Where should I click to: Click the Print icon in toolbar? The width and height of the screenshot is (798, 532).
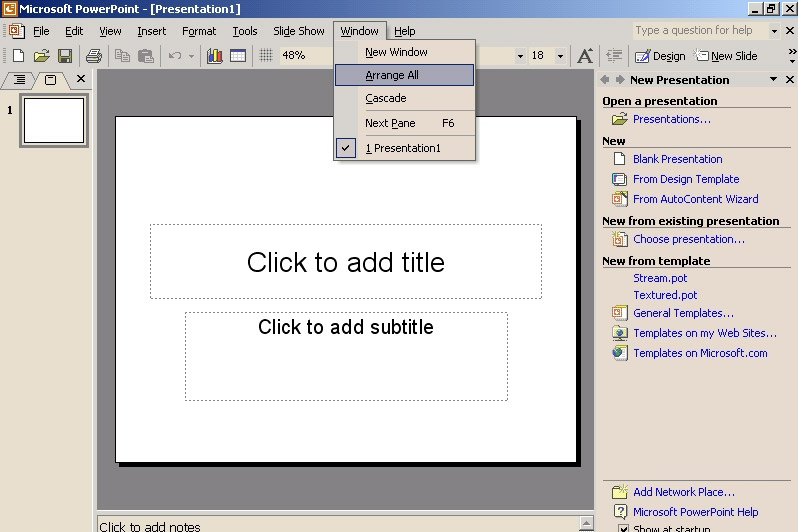coord(94,56)
